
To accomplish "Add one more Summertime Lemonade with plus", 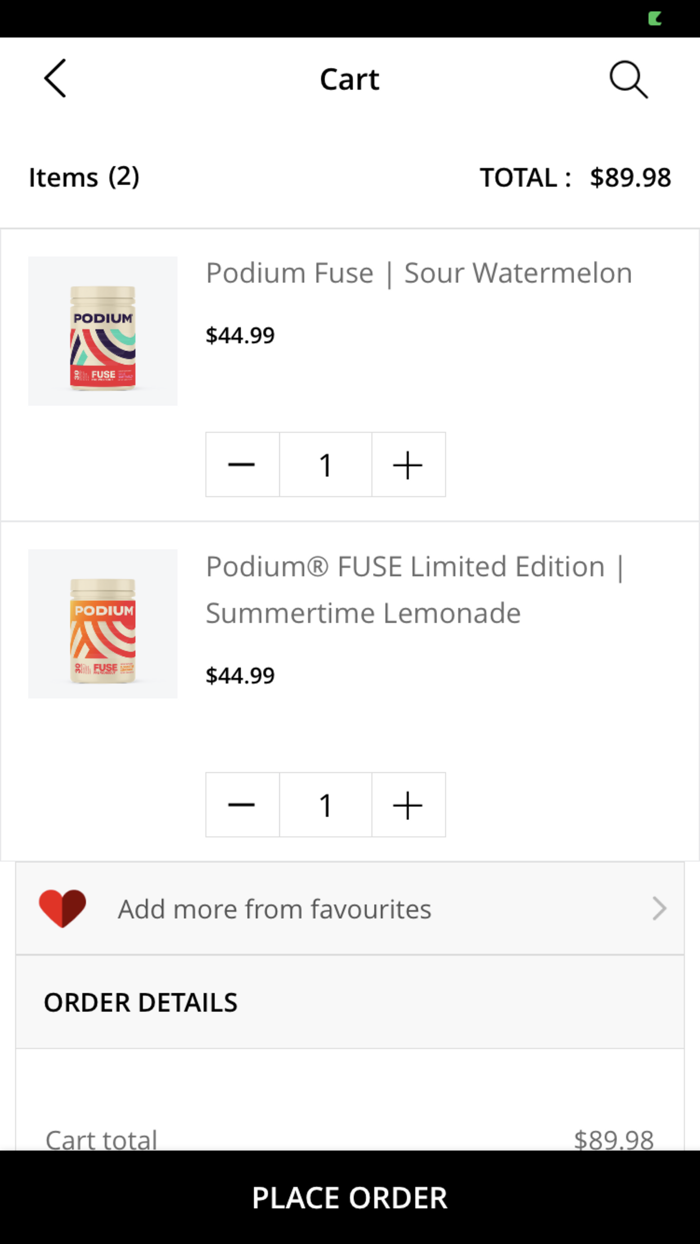I will (408, 805).
